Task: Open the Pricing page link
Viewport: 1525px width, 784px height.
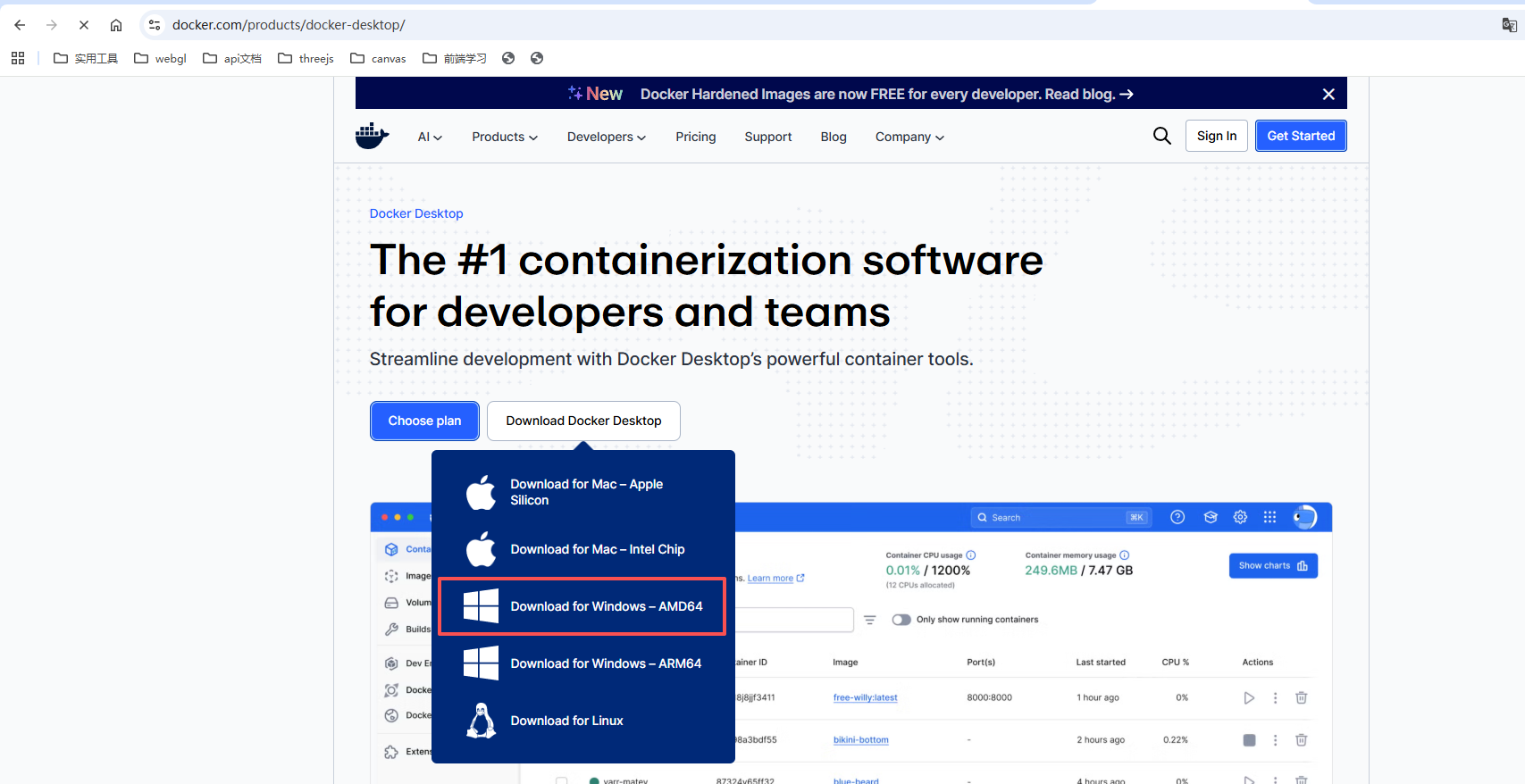Action: point(695,137)
